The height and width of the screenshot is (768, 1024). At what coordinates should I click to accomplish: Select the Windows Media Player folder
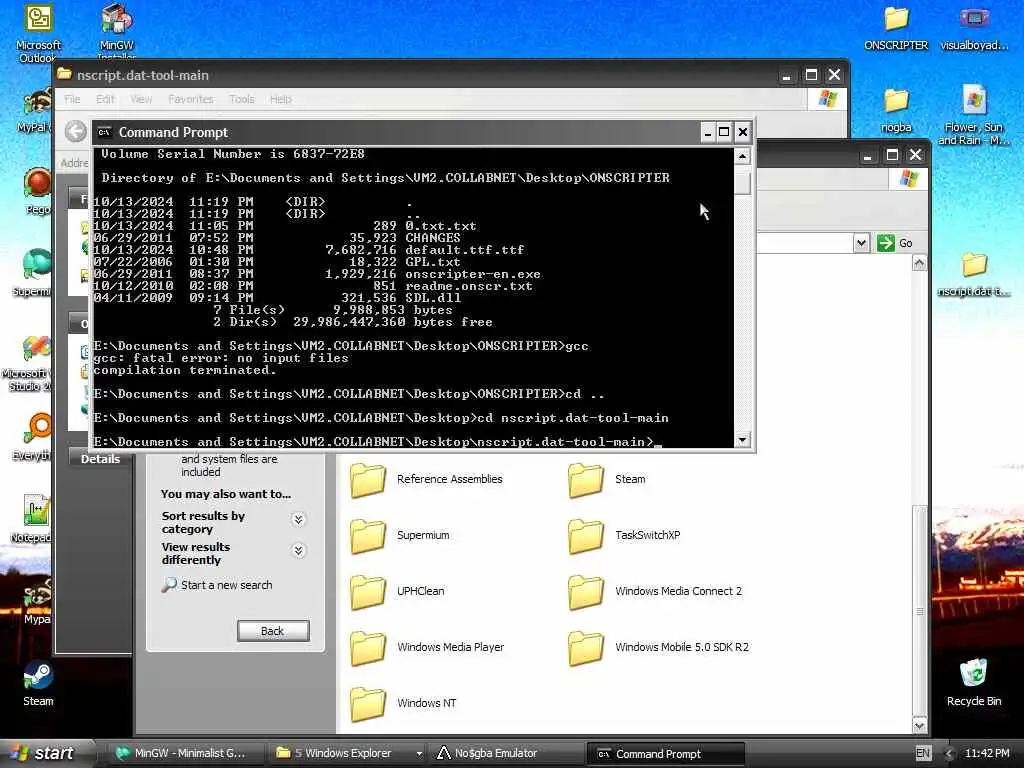pyautogui.click(x=427, y=648)
